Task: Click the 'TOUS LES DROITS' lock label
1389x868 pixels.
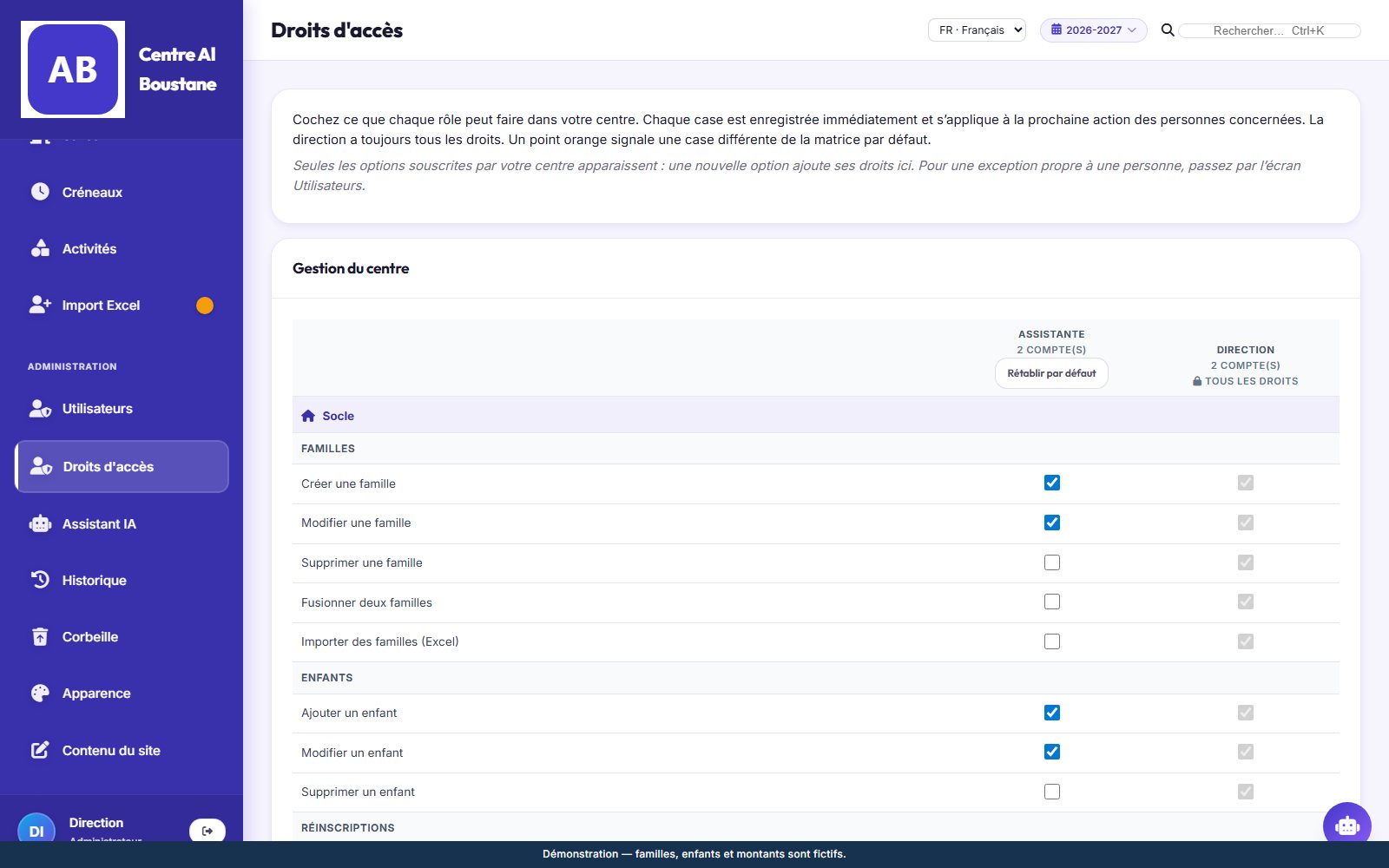Action: (1245, 381)
